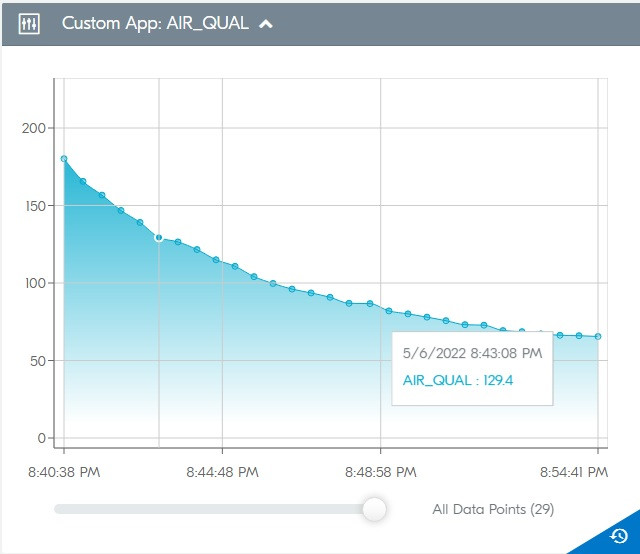Click the highlighted 129.4 data point
The height and width of the screenshot is (554, 640).
pyautogui.click(x=158, y=238)
